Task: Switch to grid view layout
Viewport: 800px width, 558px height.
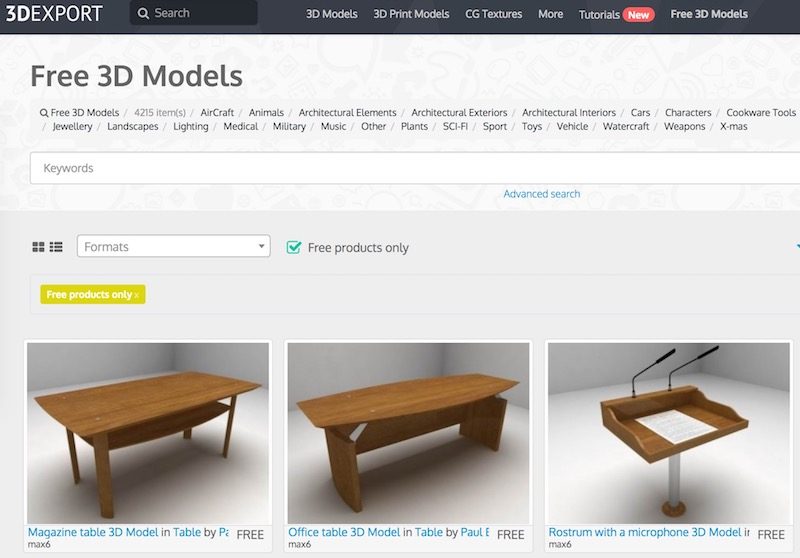Action: pyautogui.click(x=38, y=247)
